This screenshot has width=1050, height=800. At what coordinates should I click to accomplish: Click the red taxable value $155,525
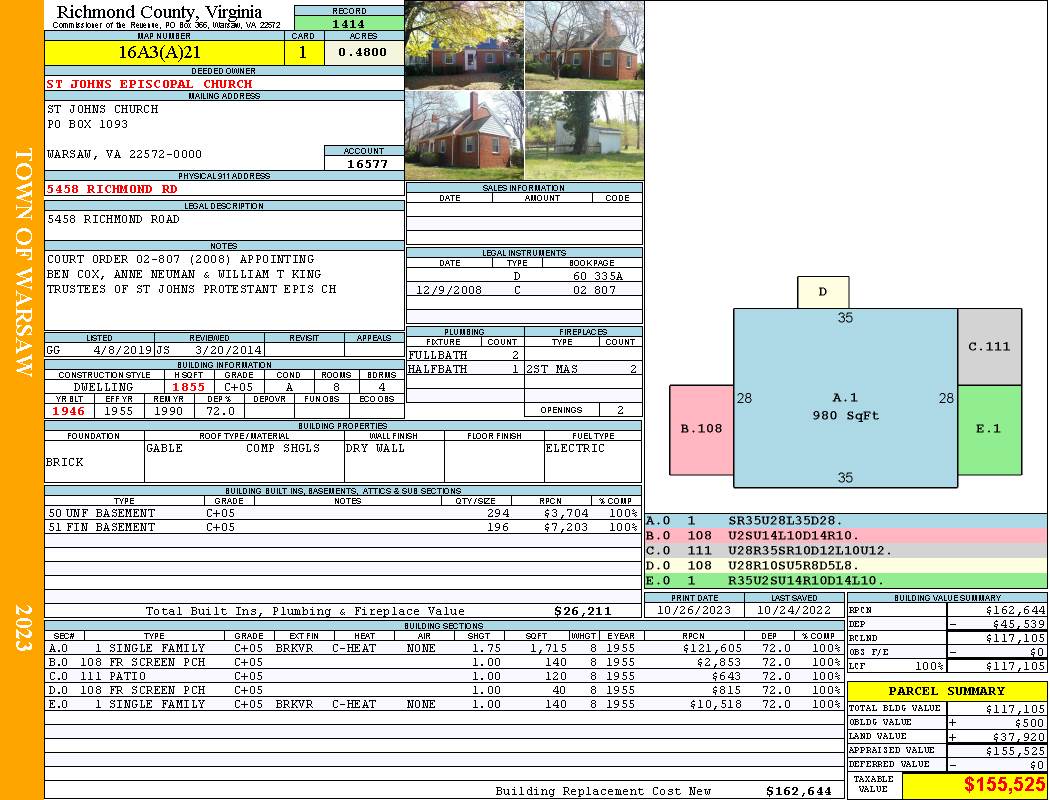click(x=1004, y=785)
